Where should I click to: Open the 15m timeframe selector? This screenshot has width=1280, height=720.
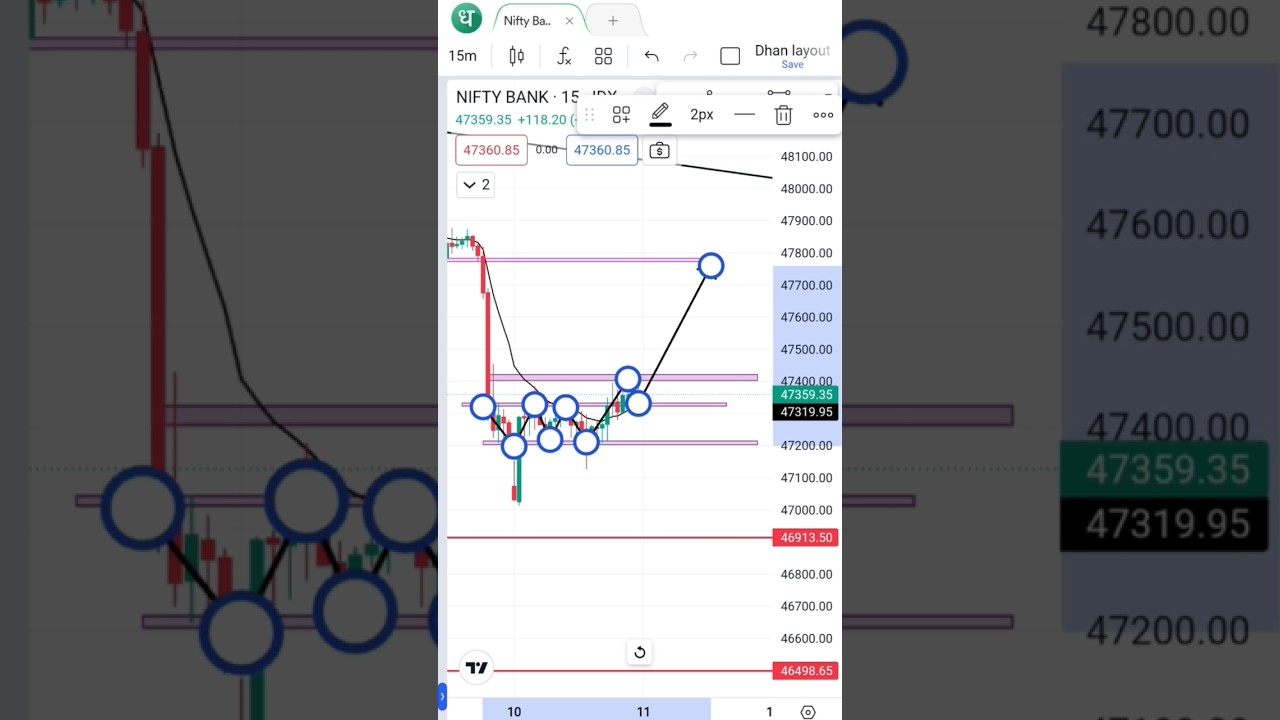pos(462,56)
